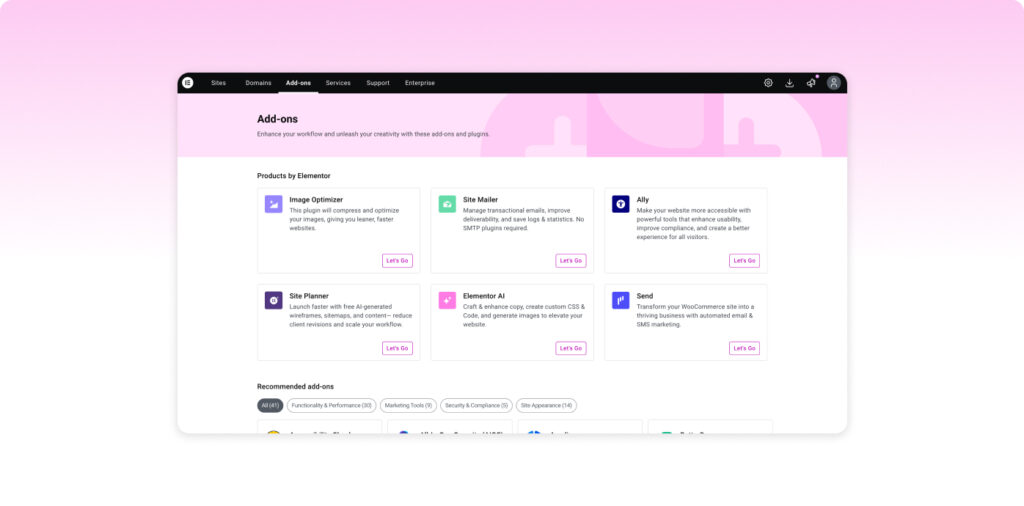
Task: Click the Ally accessibility plugin icon
Action: tap(621, 204)
